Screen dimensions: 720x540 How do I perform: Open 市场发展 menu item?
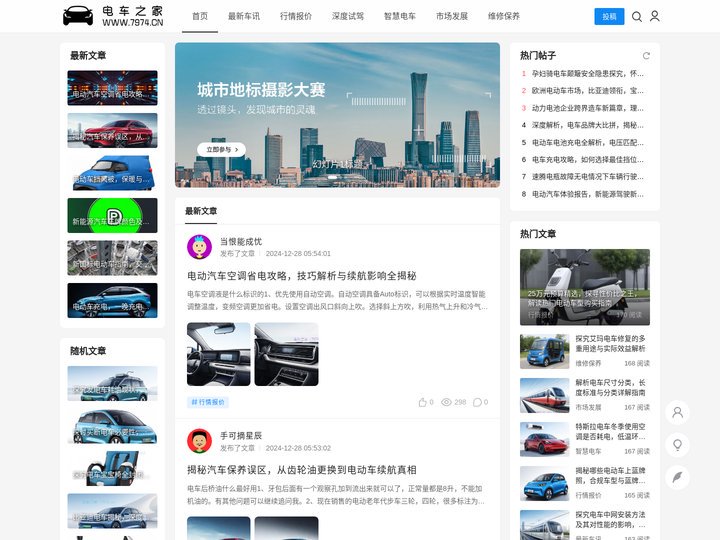coord(452,16)
